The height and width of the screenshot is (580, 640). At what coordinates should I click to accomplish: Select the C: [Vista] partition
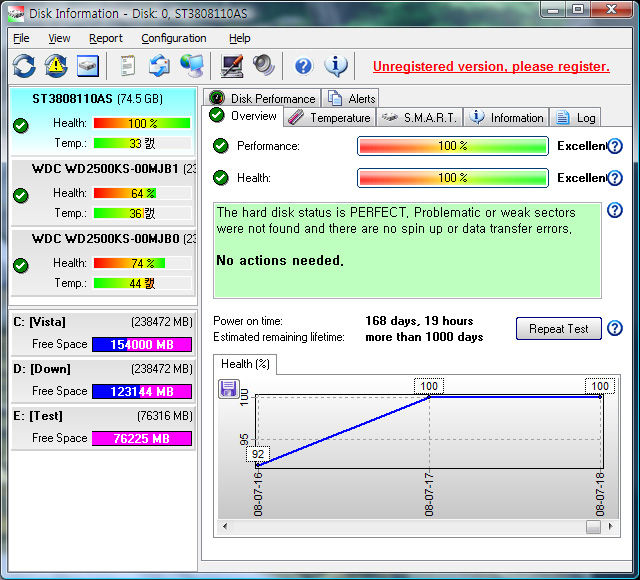(103, 333)
